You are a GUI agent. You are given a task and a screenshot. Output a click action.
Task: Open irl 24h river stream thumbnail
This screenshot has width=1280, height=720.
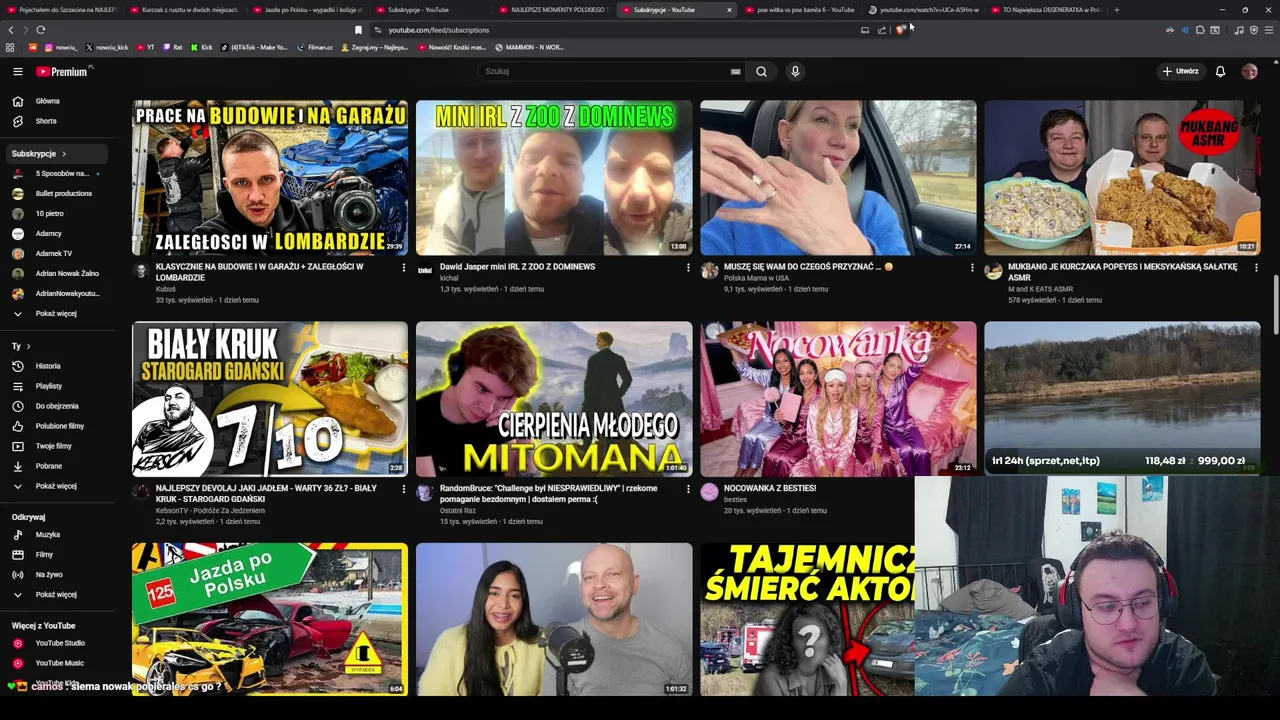tap(1122, 398)
